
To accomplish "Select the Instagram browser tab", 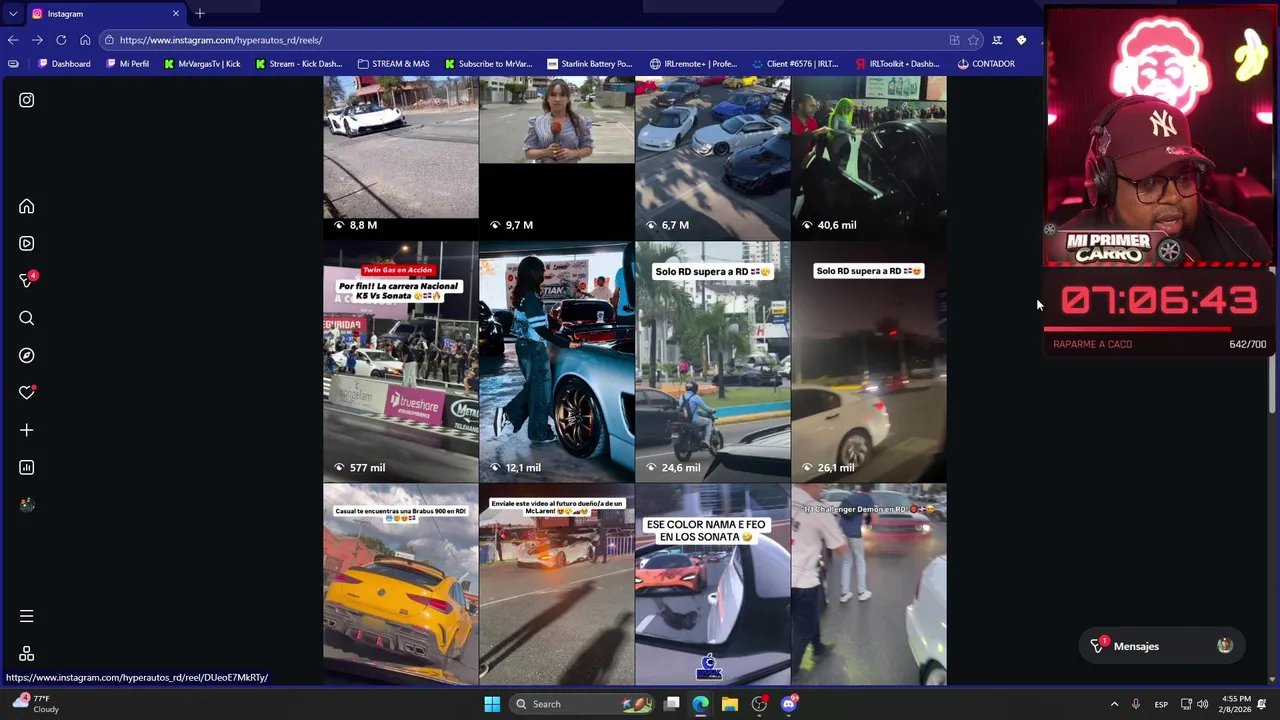I will click(105, 13).
